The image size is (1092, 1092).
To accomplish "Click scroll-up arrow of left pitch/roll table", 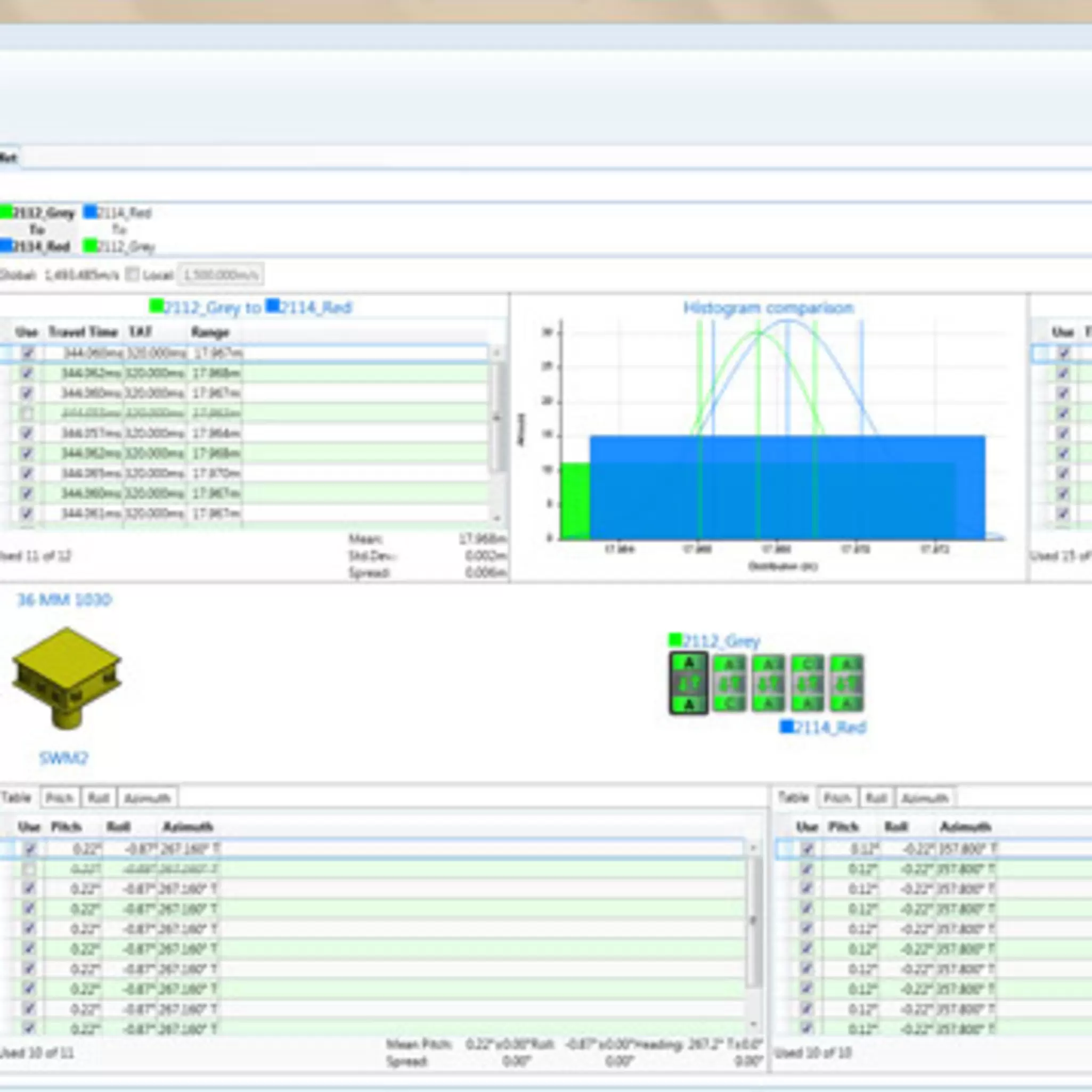I will 753,848.
